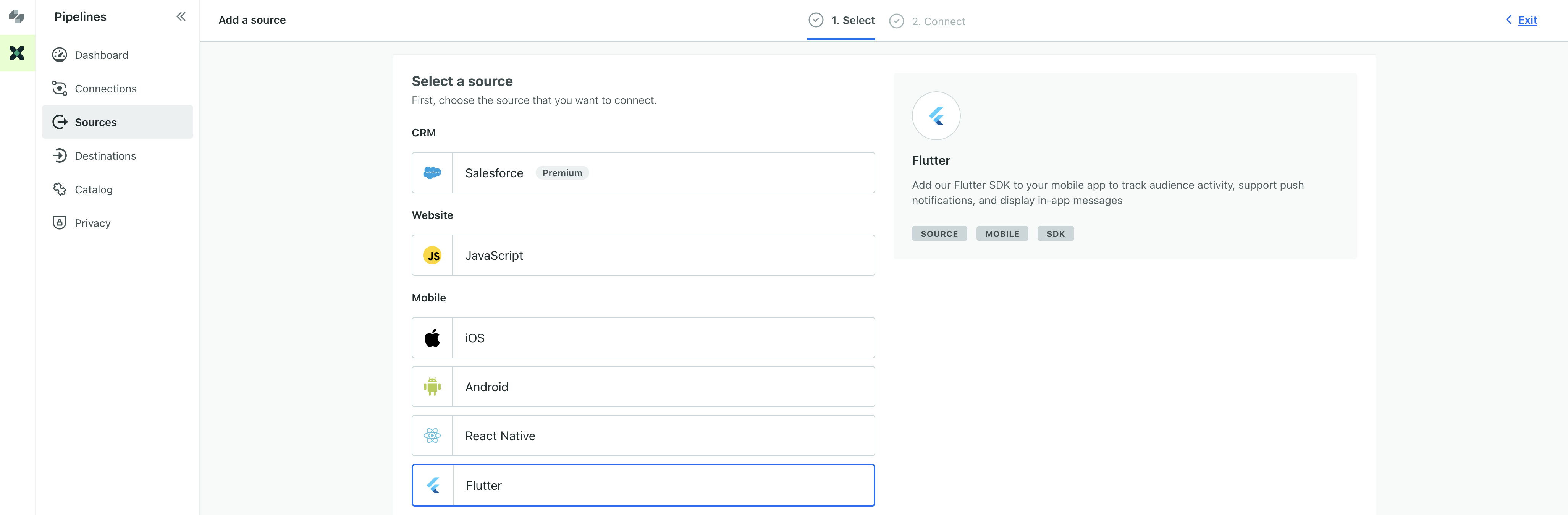This screenshot has height=515, width=1568.
Task: Navigate to Destinations
Action: (118, 156)
